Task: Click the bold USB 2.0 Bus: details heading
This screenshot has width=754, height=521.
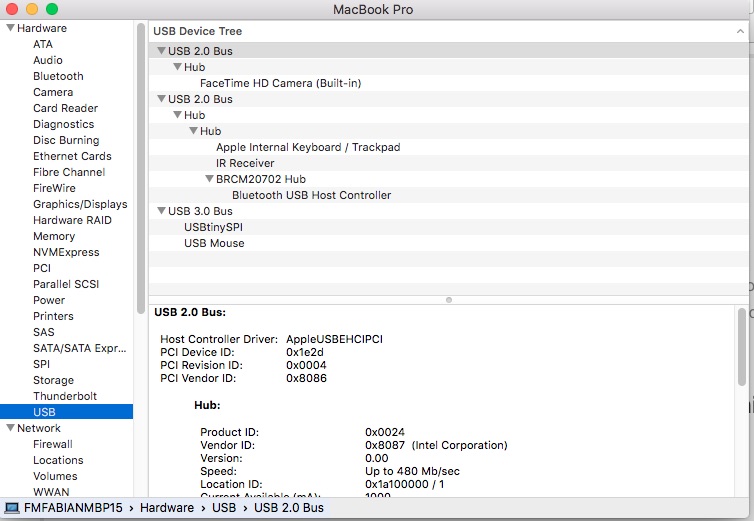Action: [190, 312]
